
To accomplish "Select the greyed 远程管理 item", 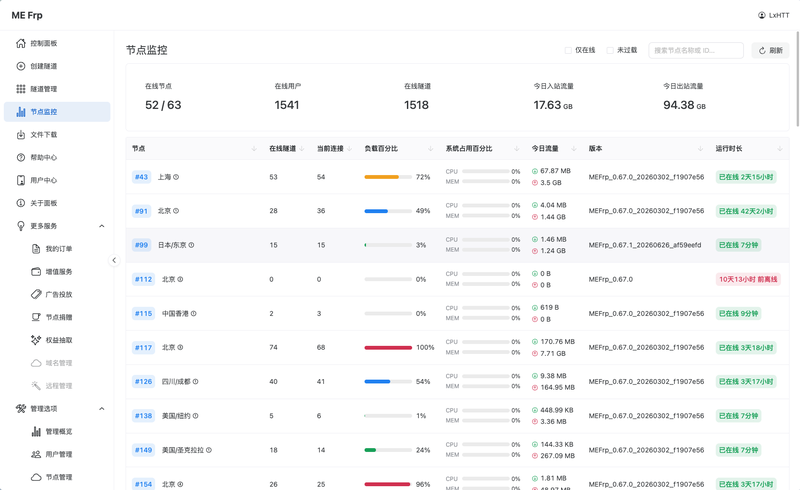I will (x=57, y=386).
